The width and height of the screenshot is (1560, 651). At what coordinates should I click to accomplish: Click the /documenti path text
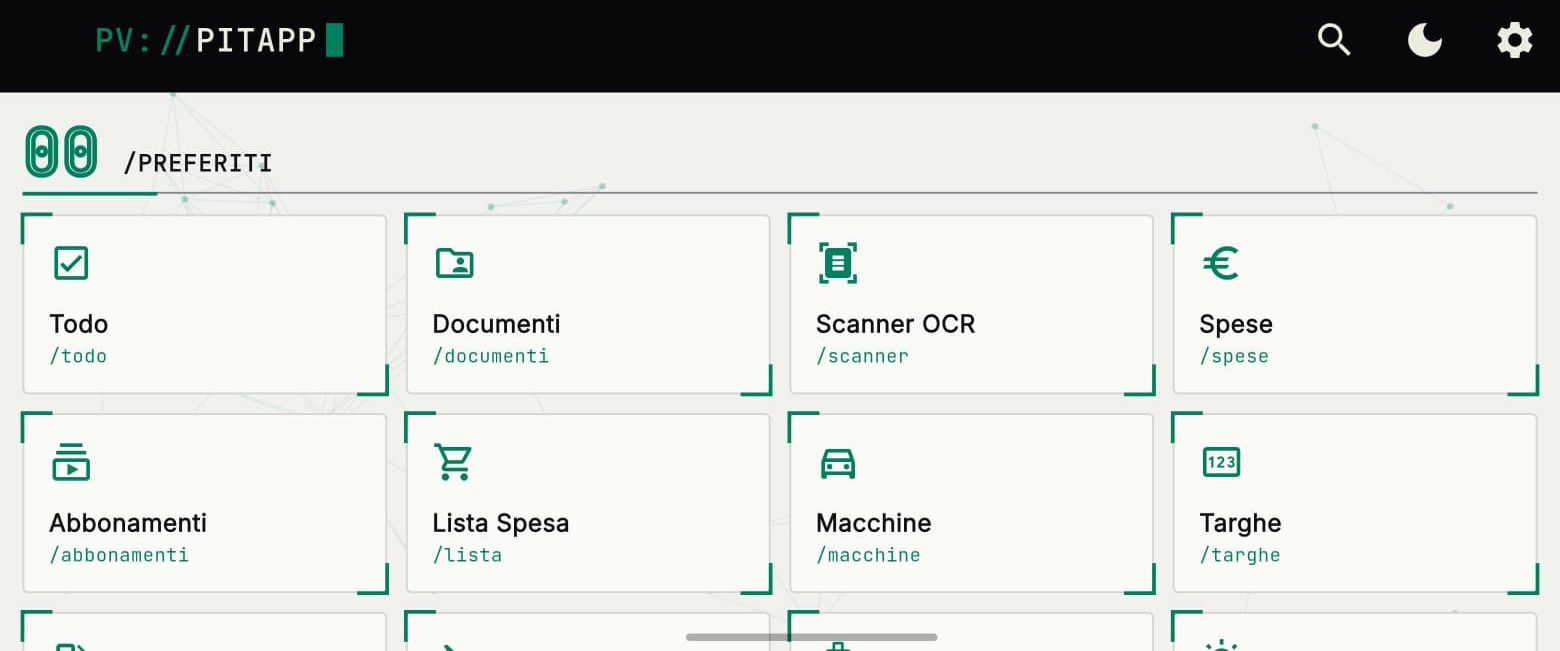click(x=491, y=356)
